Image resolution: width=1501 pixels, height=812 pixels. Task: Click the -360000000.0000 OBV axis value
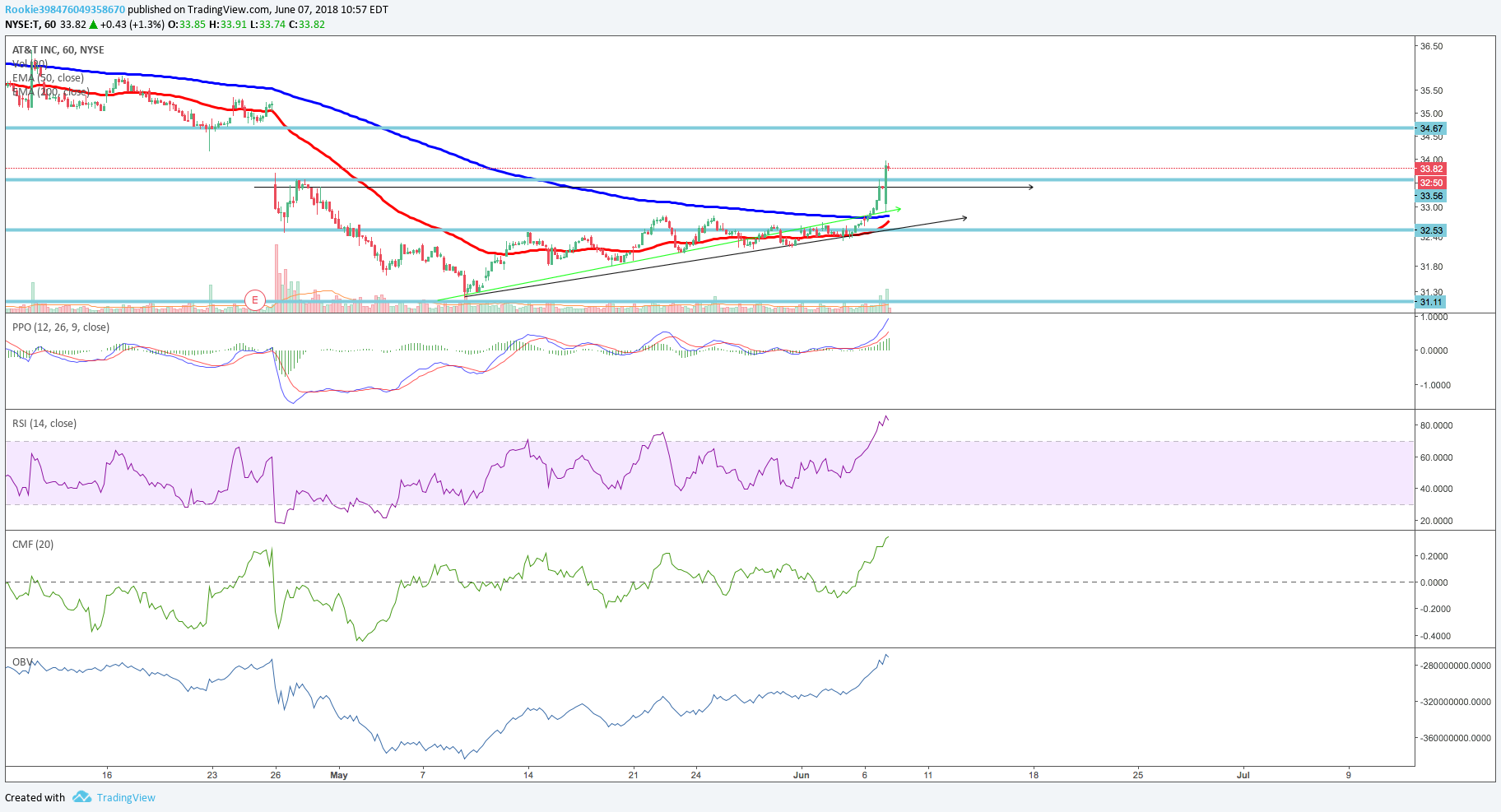click(1455, 738)
